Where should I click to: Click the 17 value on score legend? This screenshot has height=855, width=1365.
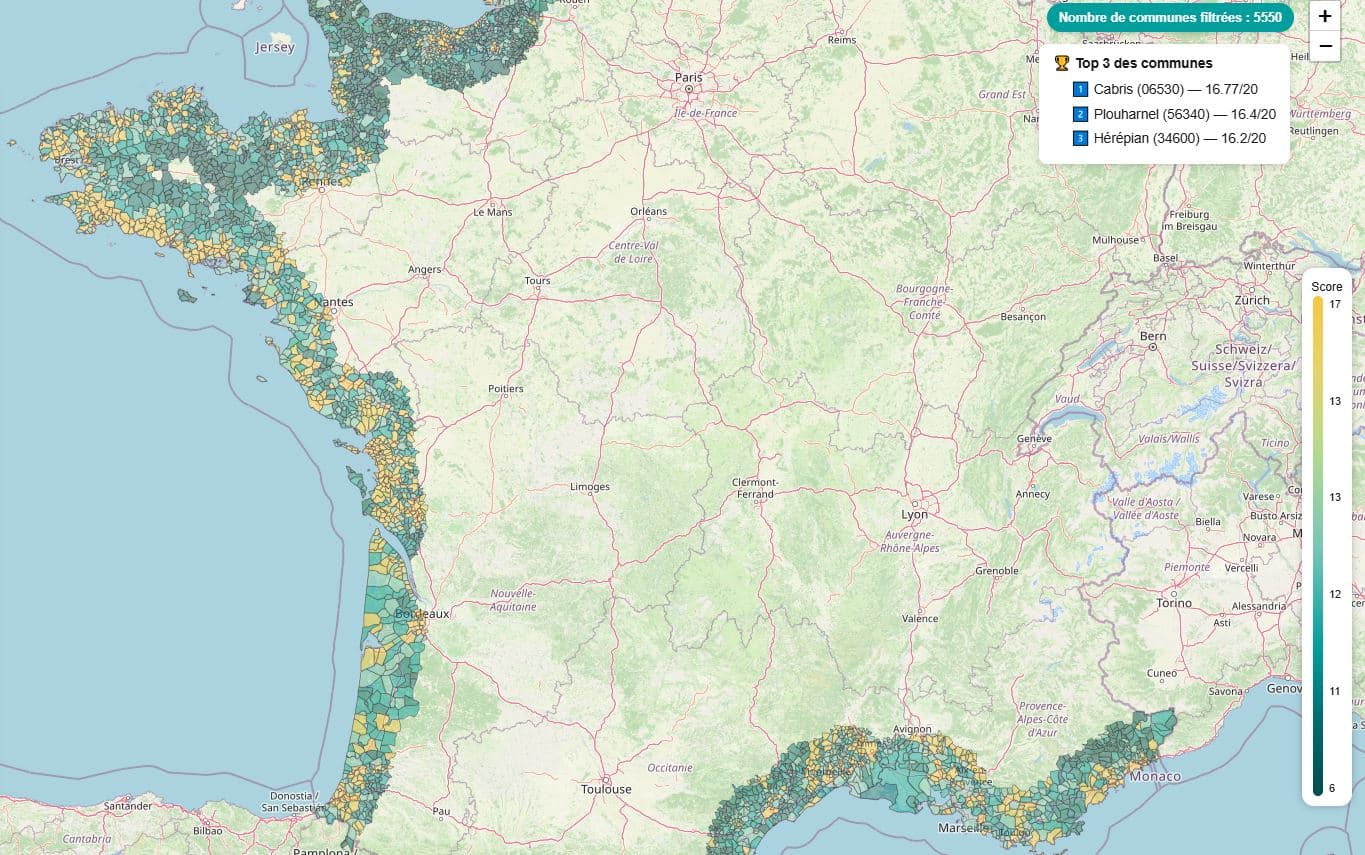click(1334, 305)
